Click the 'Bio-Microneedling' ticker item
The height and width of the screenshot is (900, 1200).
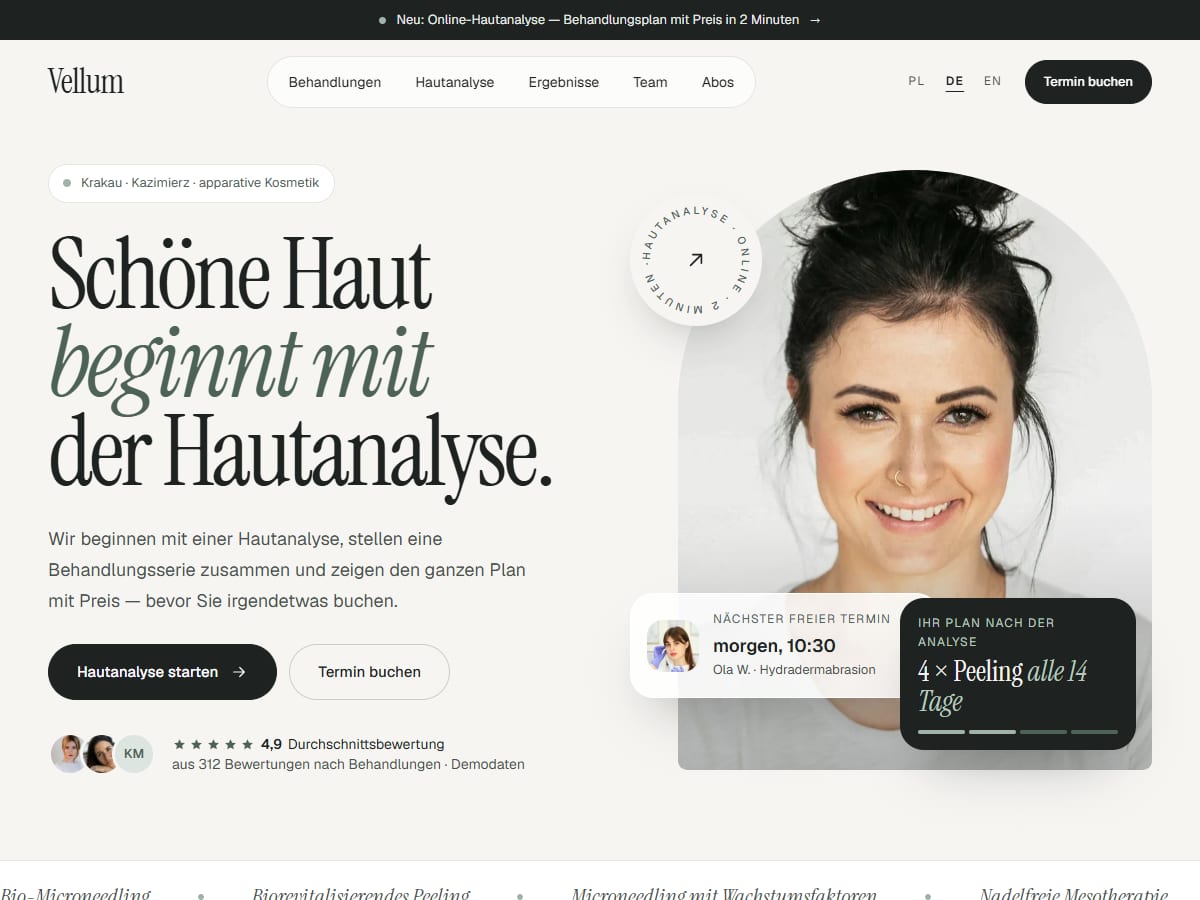tap(75, 894)
